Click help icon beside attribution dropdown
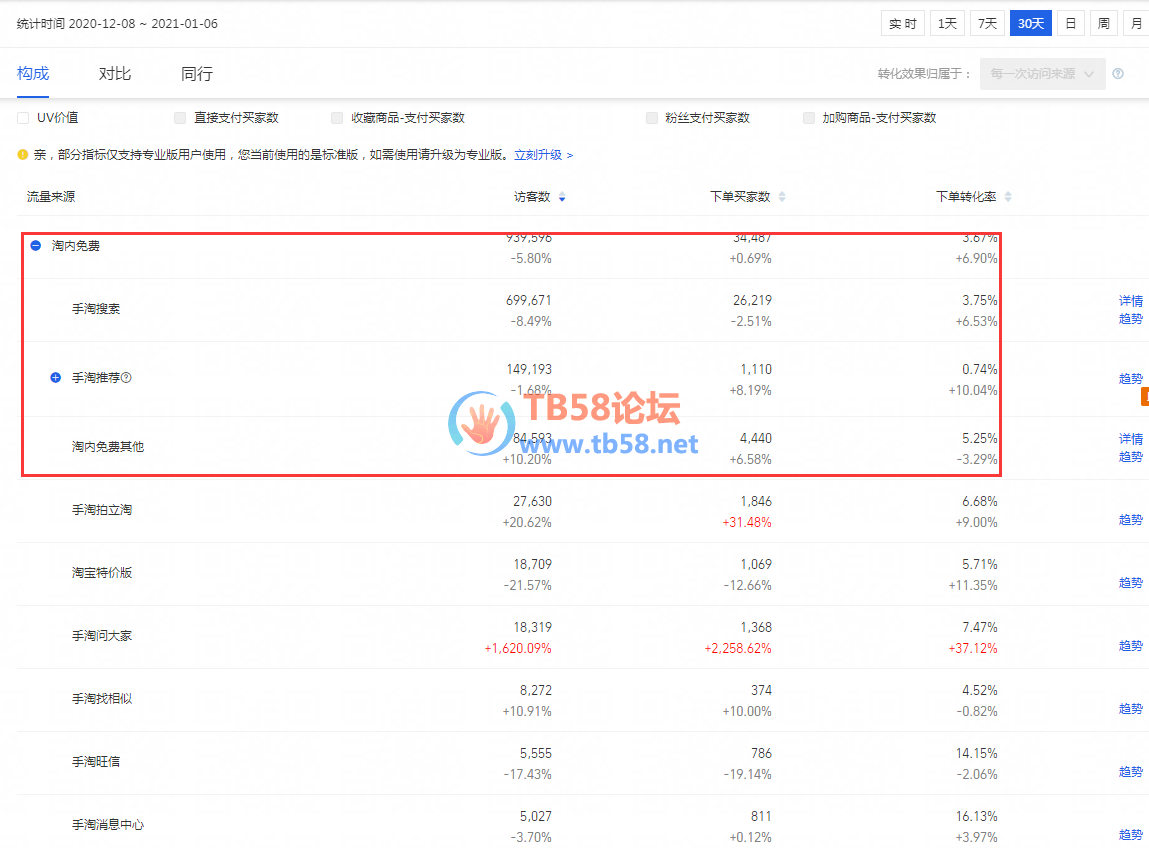The image size is (1149, 848). tap(1118, 74)
